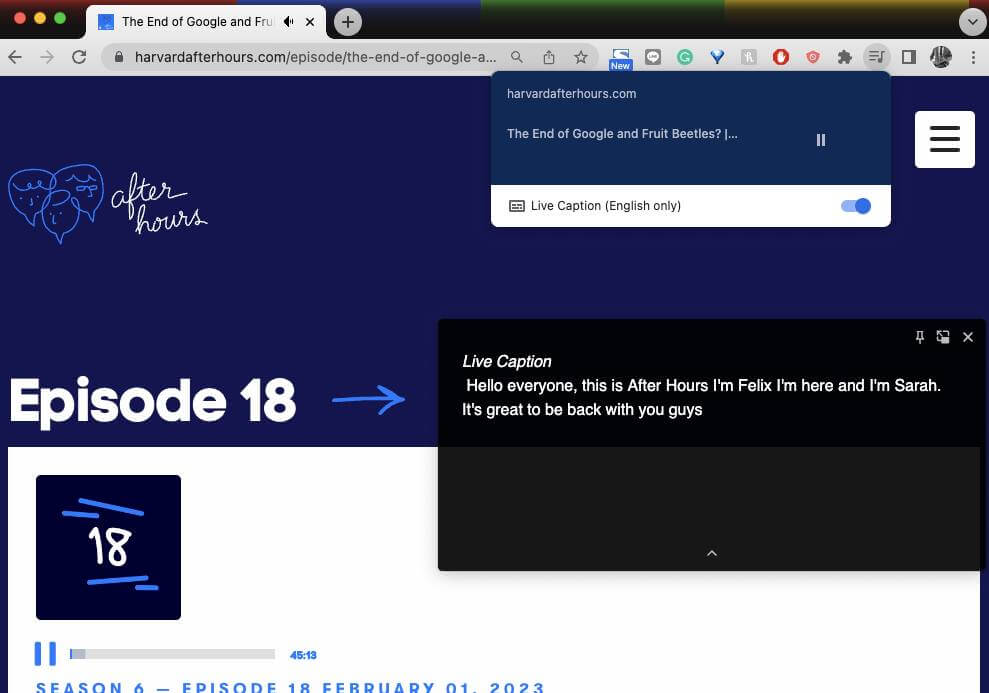Viewport: 989px width, 693px height.
Task: Collapse the Live Caption panel with the chevron
Action: (712, 553)
